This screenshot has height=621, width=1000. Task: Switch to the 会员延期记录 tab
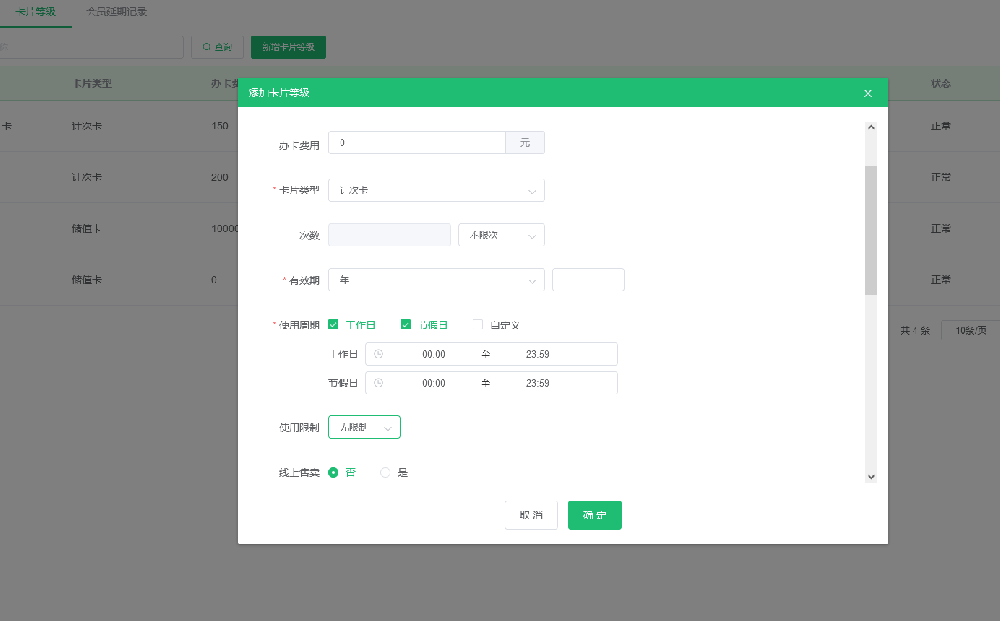[116, 12]
